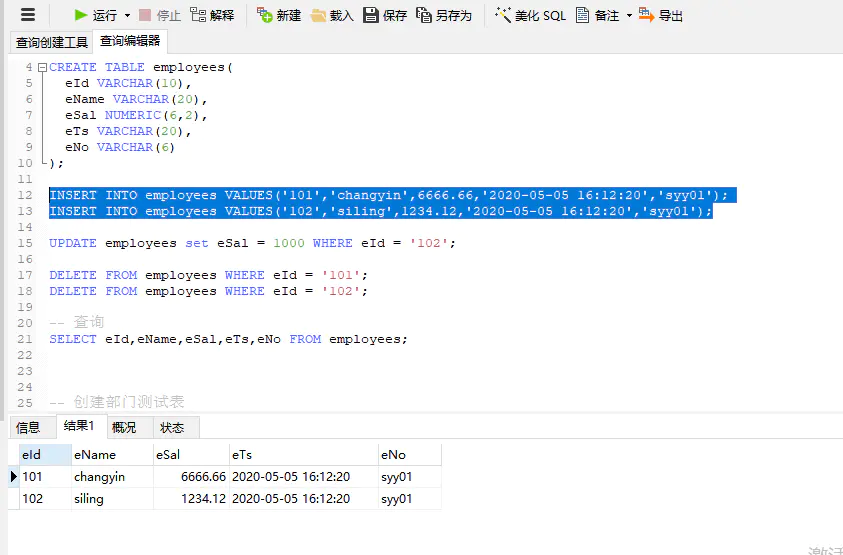Click the eTs timestamp in row 101

pyautogui.click(x=304, y=477)
